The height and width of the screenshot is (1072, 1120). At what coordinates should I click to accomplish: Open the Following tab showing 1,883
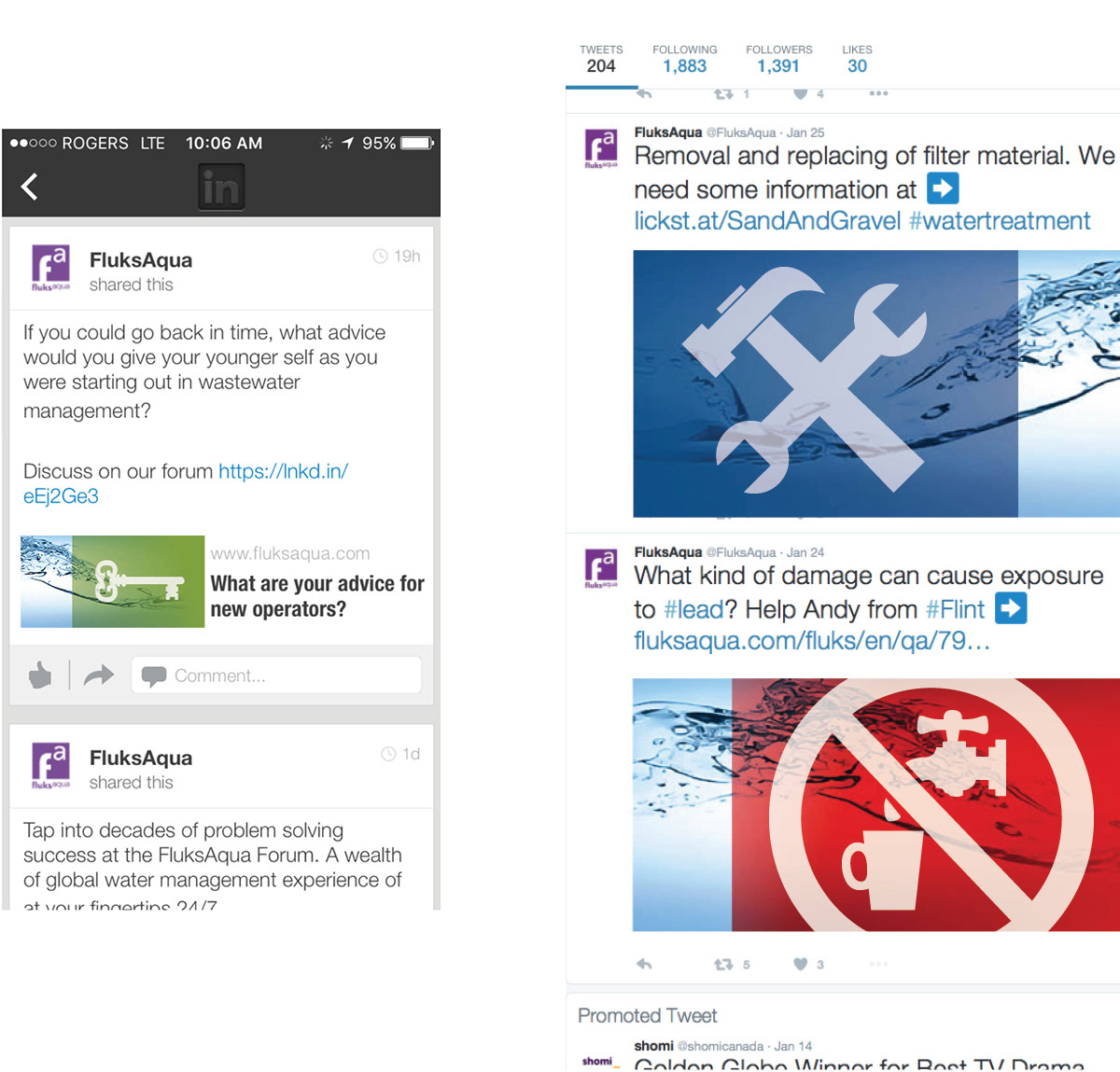pos(685,59)
